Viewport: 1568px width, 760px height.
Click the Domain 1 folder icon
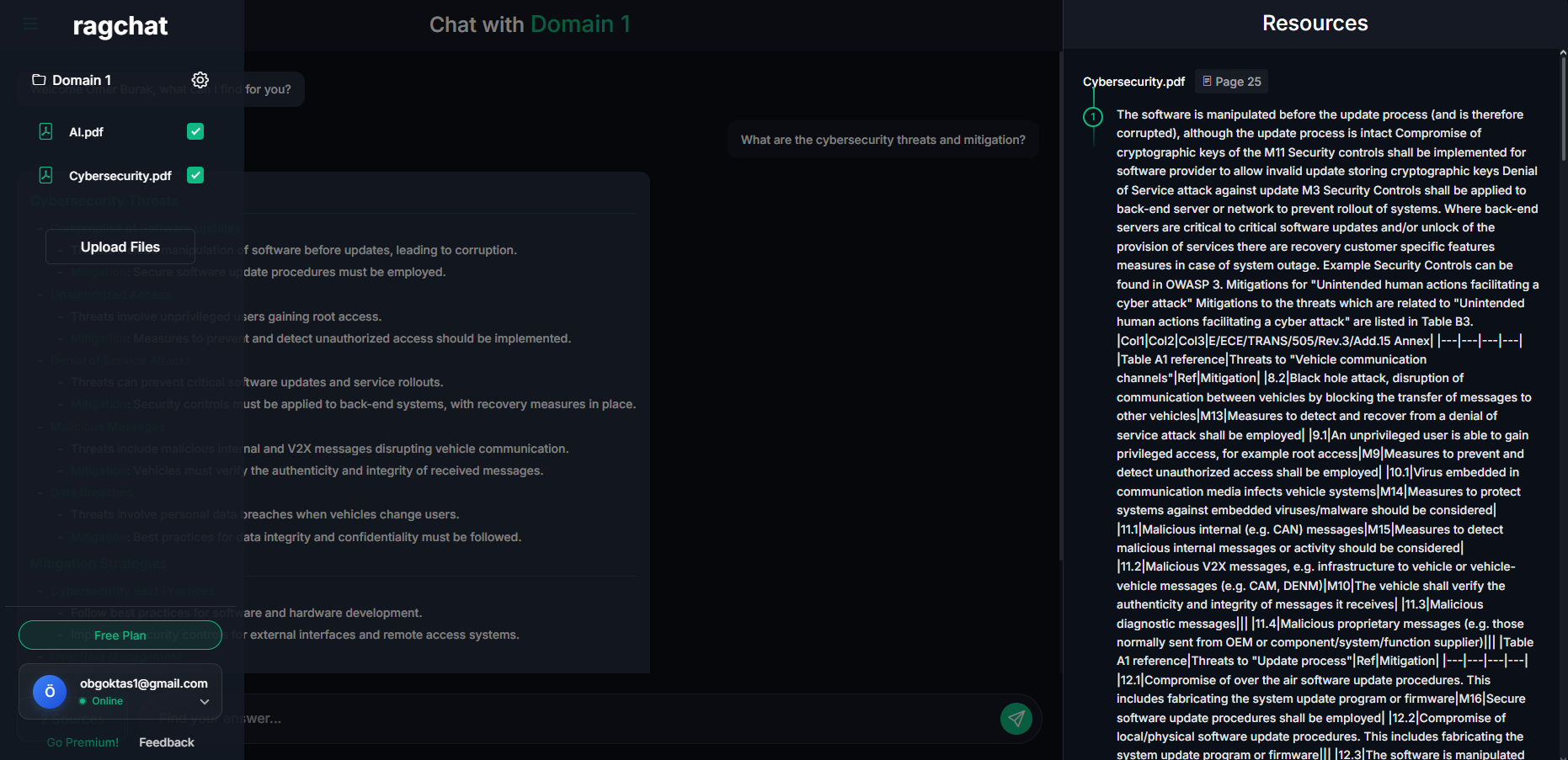39,80
